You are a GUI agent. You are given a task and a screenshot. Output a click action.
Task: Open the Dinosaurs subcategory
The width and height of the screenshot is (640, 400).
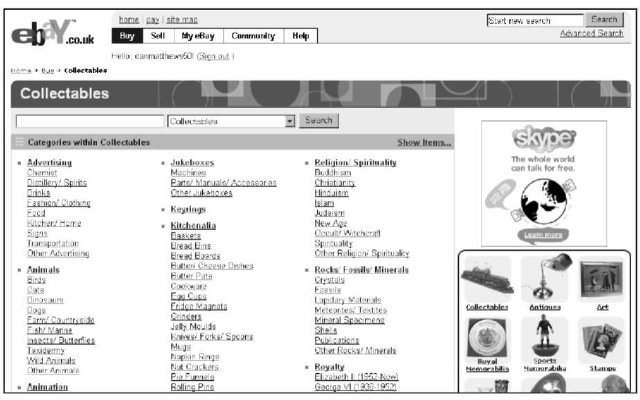[45, 300]
